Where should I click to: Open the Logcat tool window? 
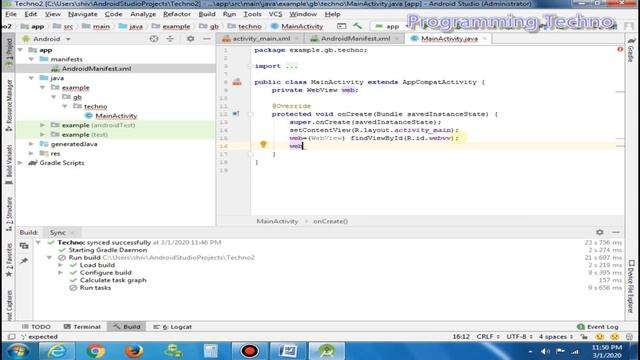pos(172,327)
